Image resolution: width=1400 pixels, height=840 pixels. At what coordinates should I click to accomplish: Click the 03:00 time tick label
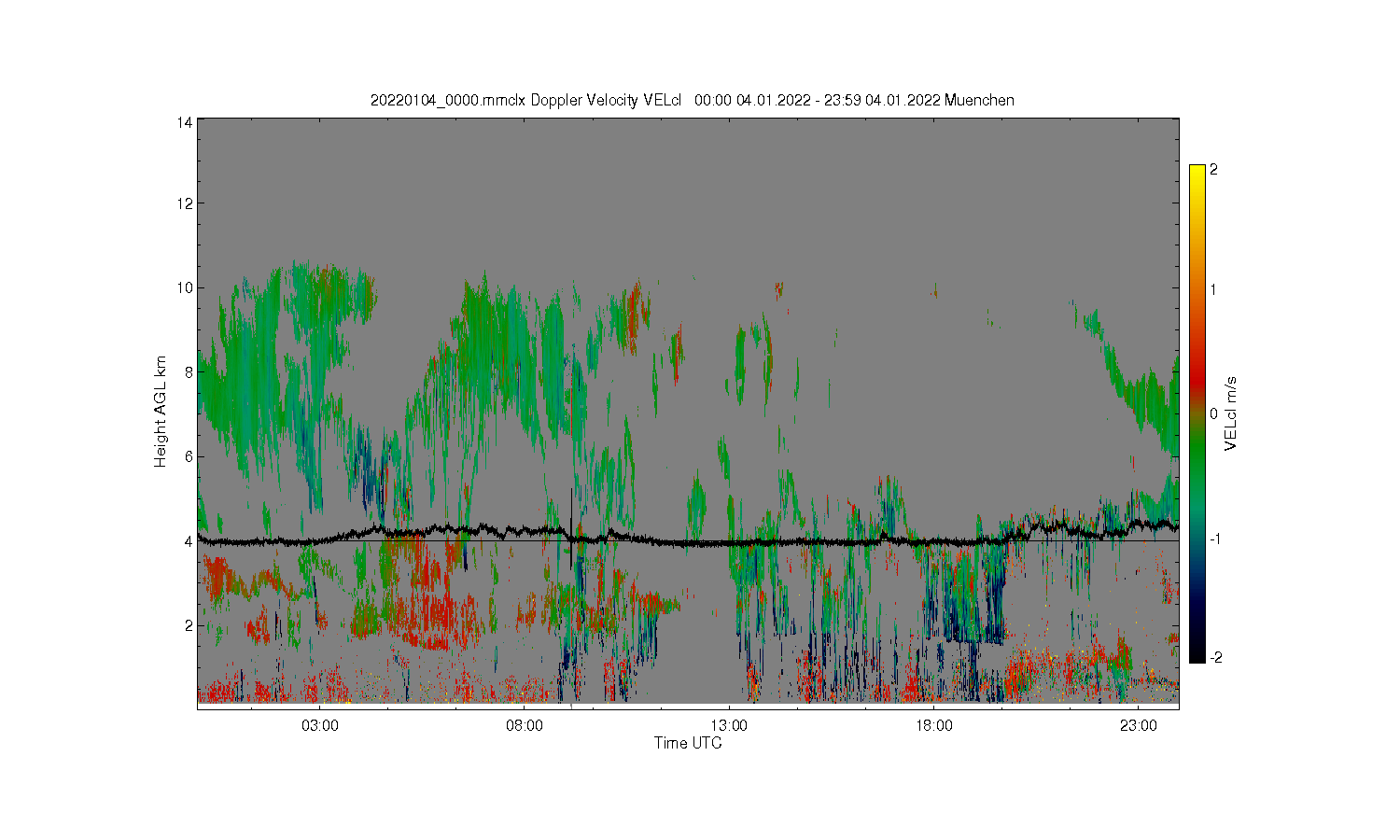click(x=320, y=725)
